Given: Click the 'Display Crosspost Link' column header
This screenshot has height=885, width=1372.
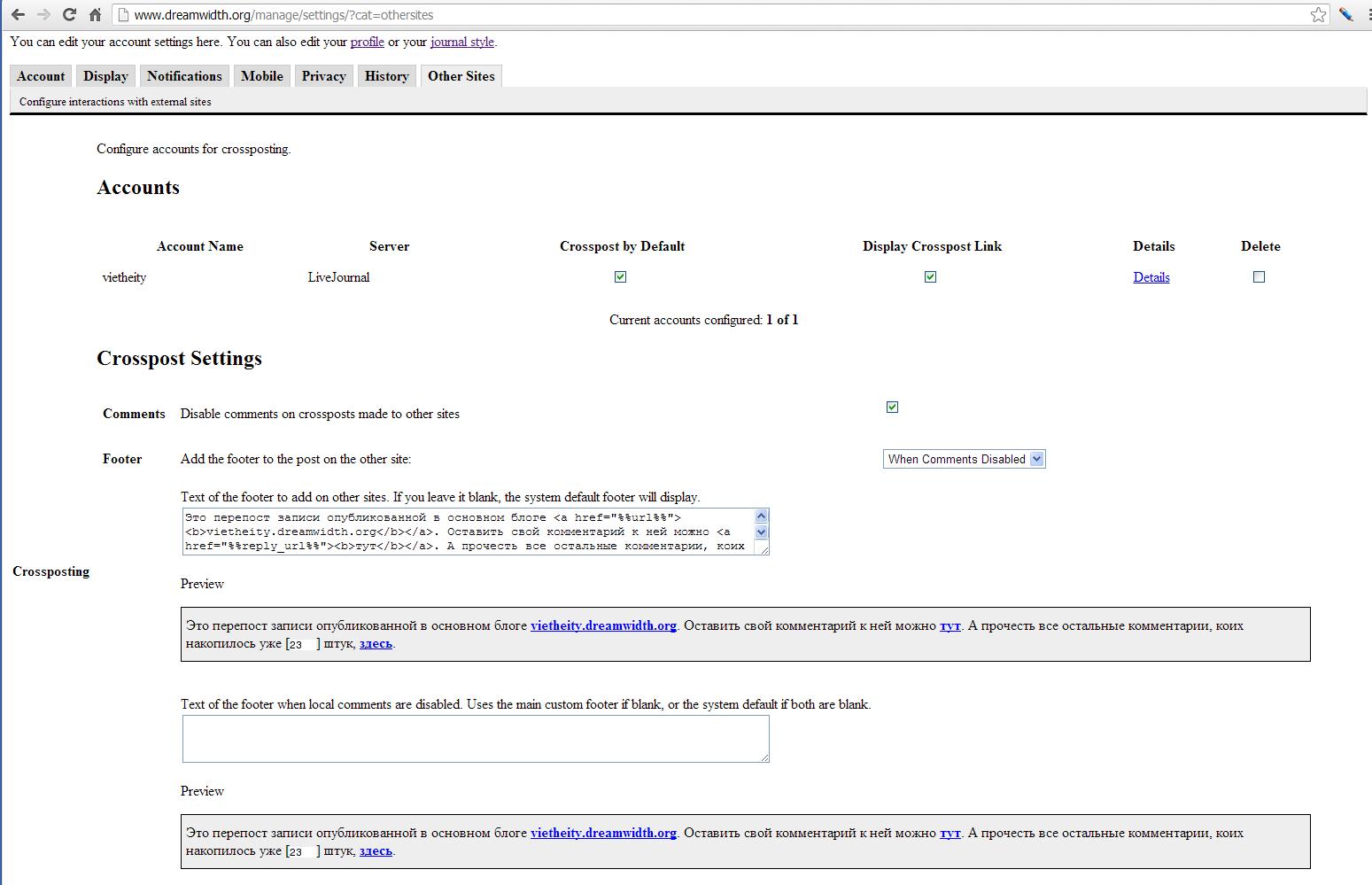Looking at the screenshot, I should coord(933,246).
